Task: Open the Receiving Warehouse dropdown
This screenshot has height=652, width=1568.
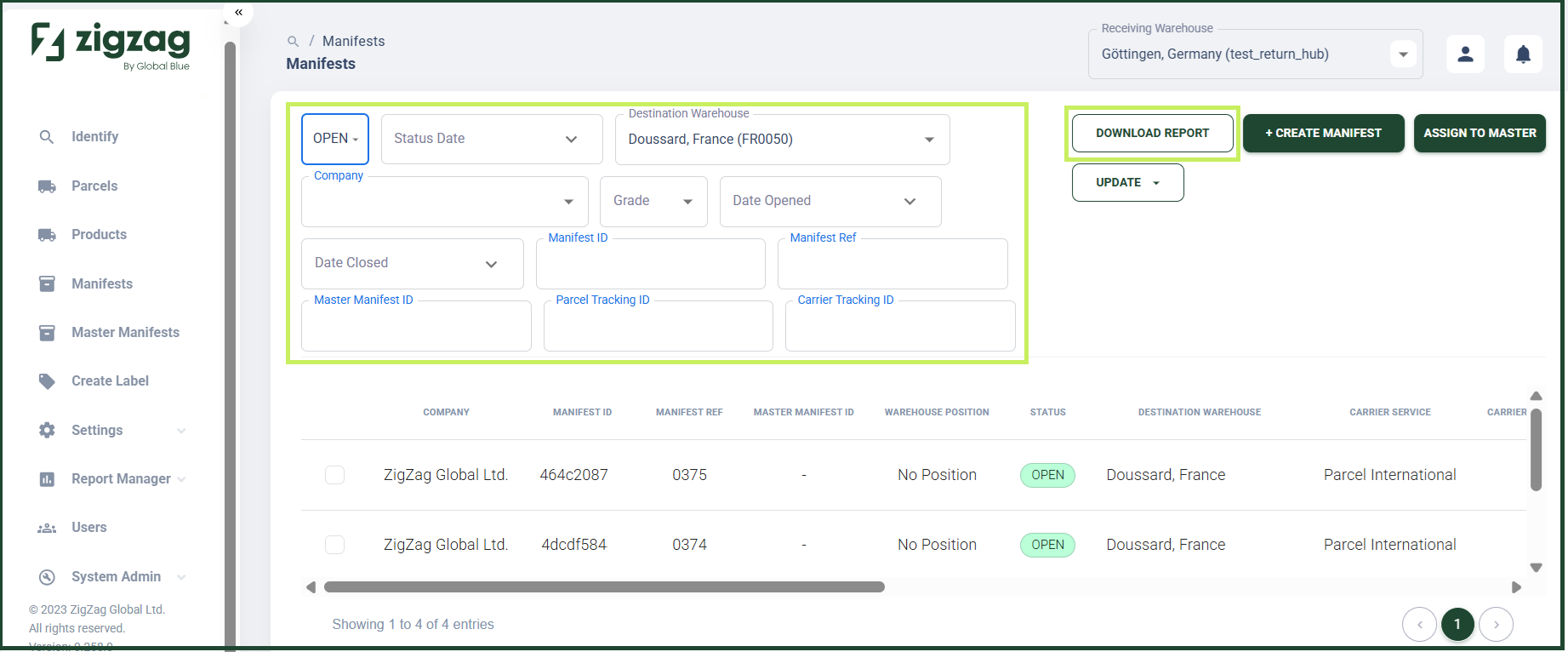Action: tap(1255, 54)
